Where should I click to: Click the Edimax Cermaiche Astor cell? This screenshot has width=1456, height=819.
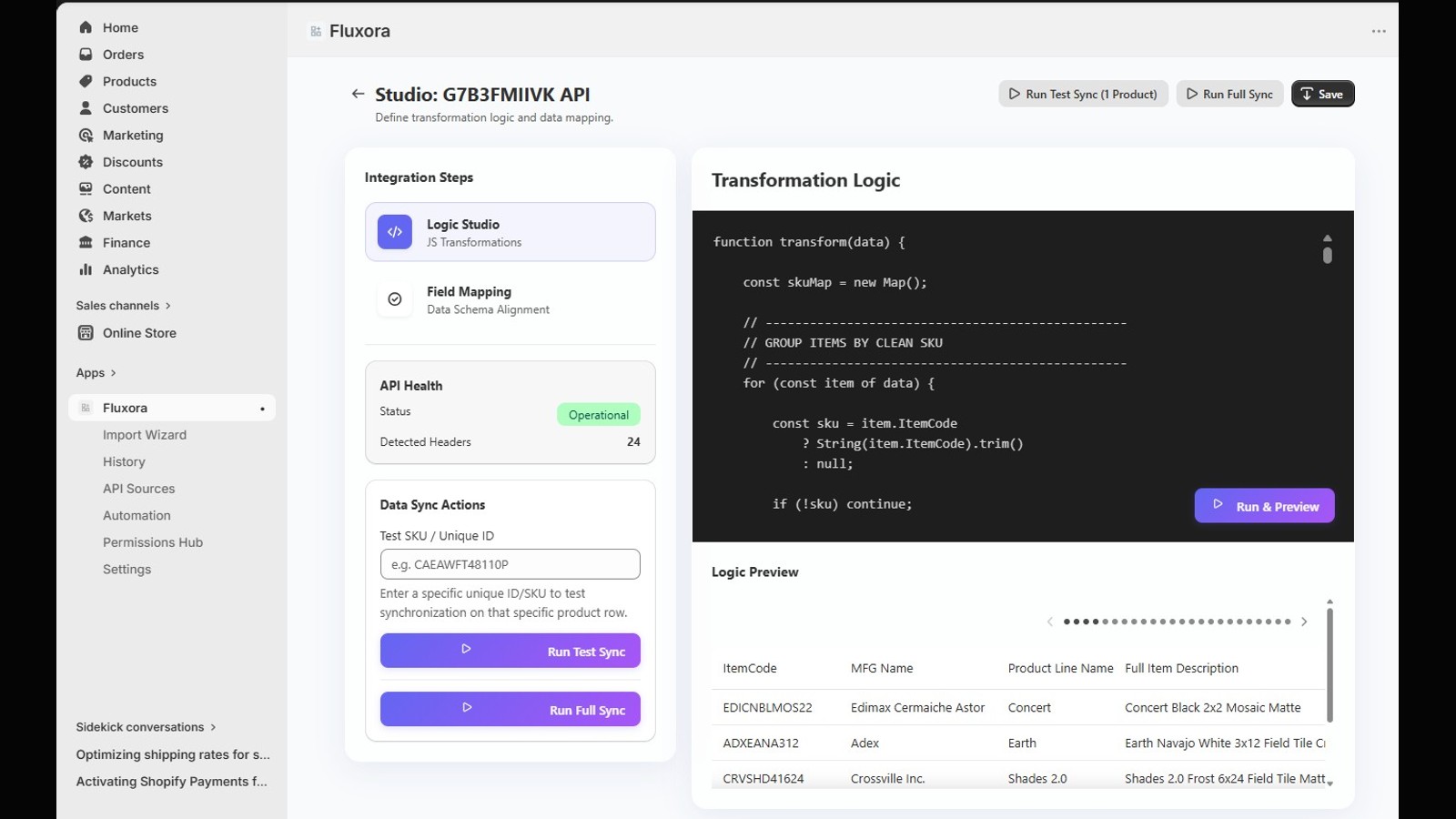917,707
